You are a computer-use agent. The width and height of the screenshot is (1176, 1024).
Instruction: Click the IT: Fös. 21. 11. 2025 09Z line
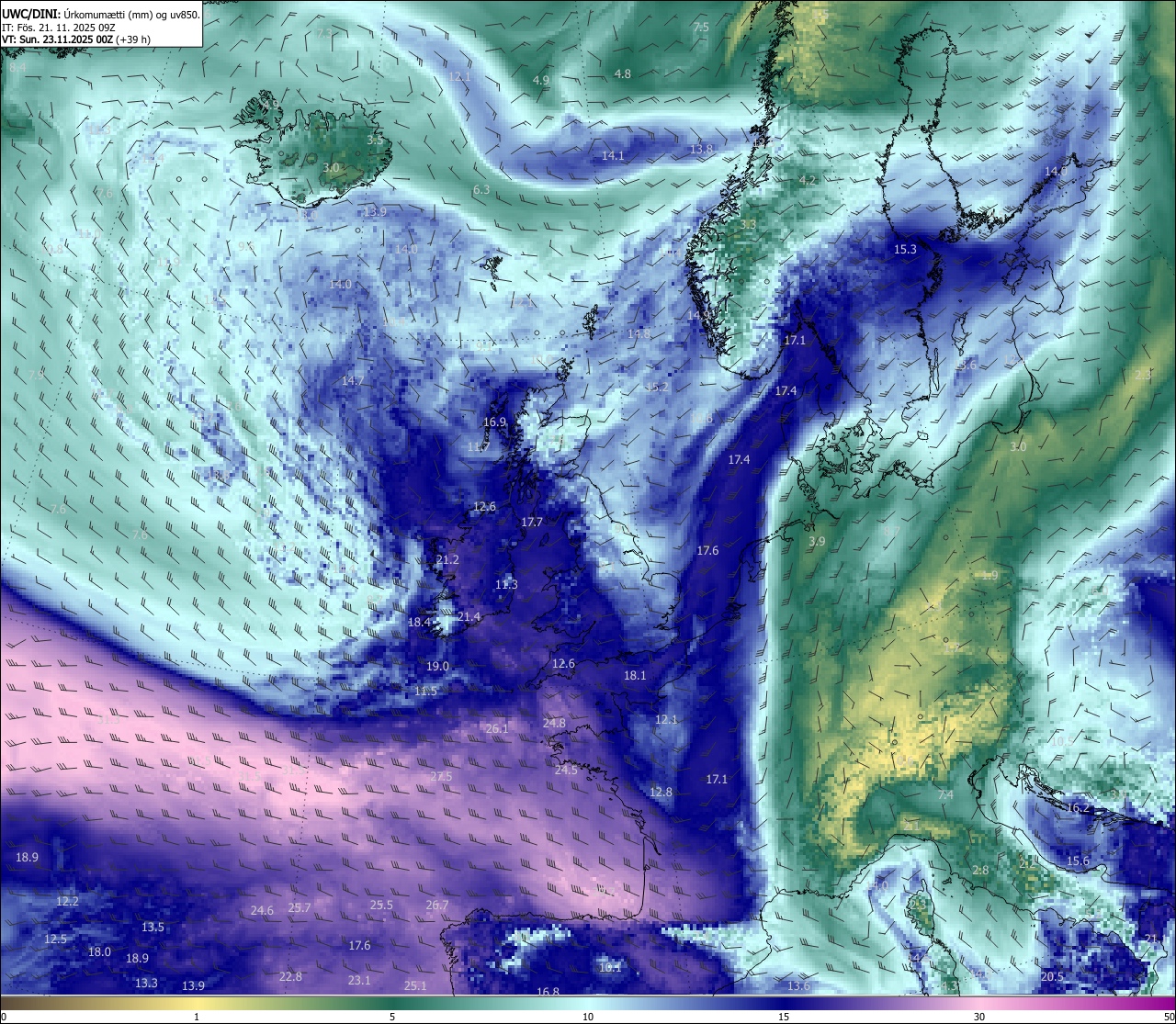point(59,27)
